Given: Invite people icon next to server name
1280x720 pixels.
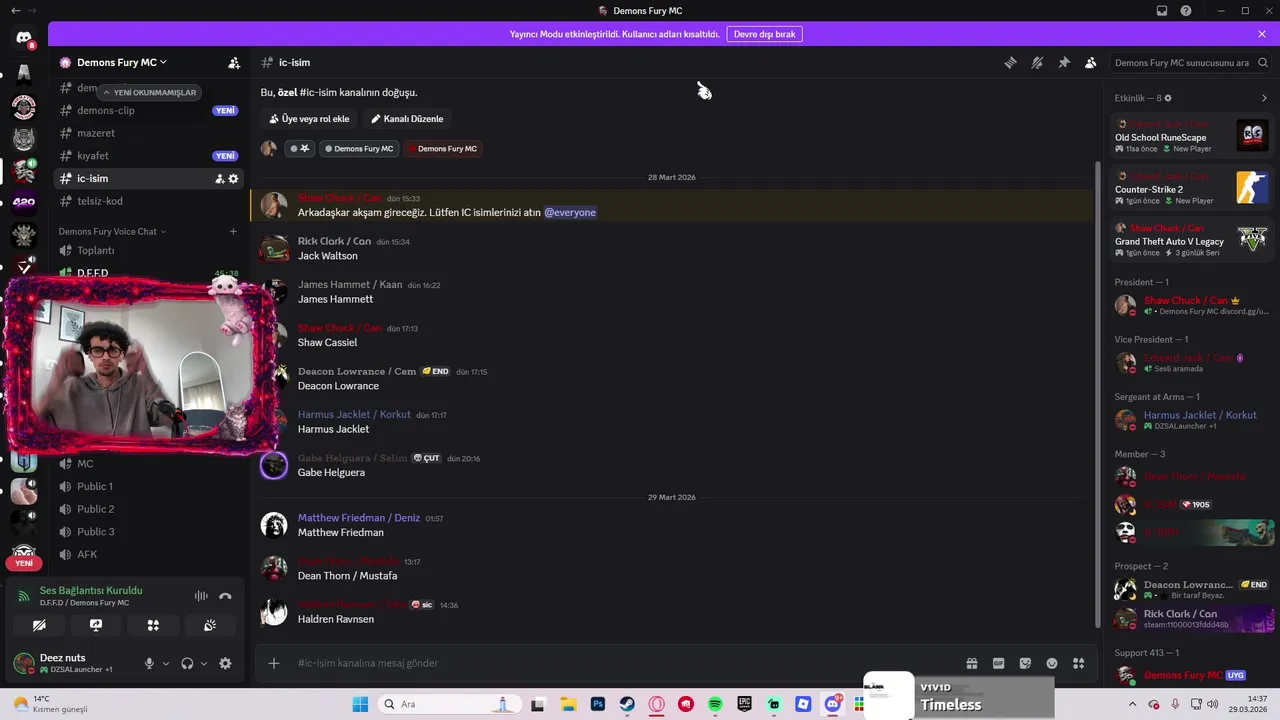Looking at the screenshot, I should [x=234, y=62].
